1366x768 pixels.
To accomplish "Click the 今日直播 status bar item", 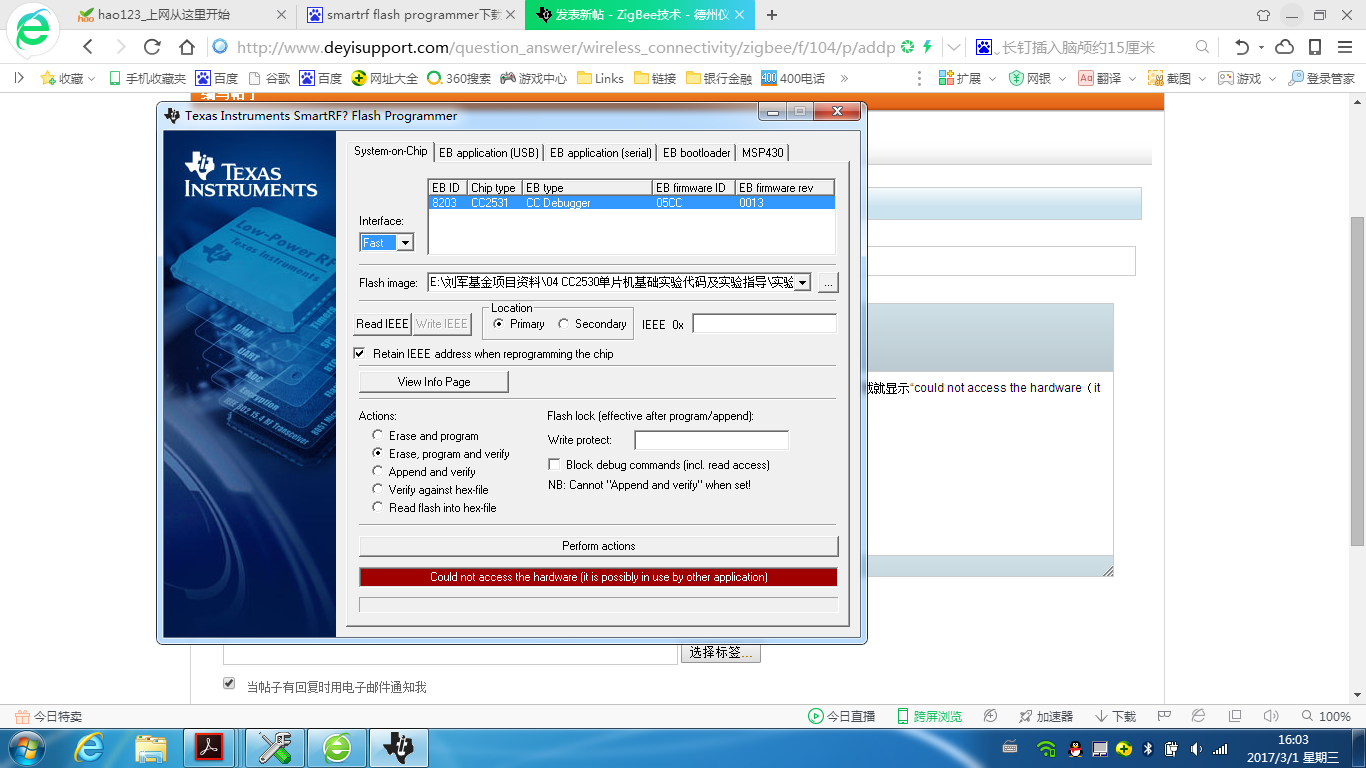I will click(x=841, y=716).
